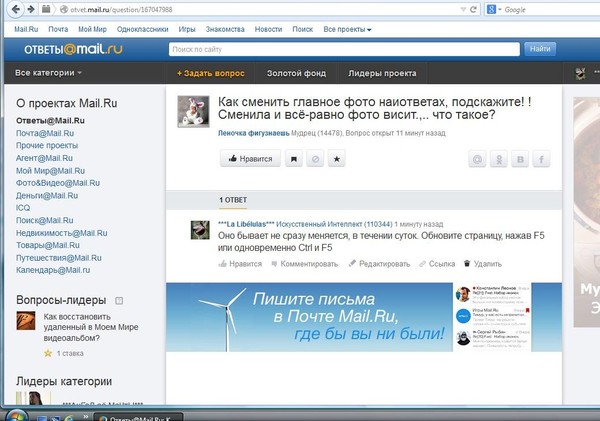Open the Задать вопрос menu item
This screenshot has height=421, width=600.
click(x=210, y=73)
